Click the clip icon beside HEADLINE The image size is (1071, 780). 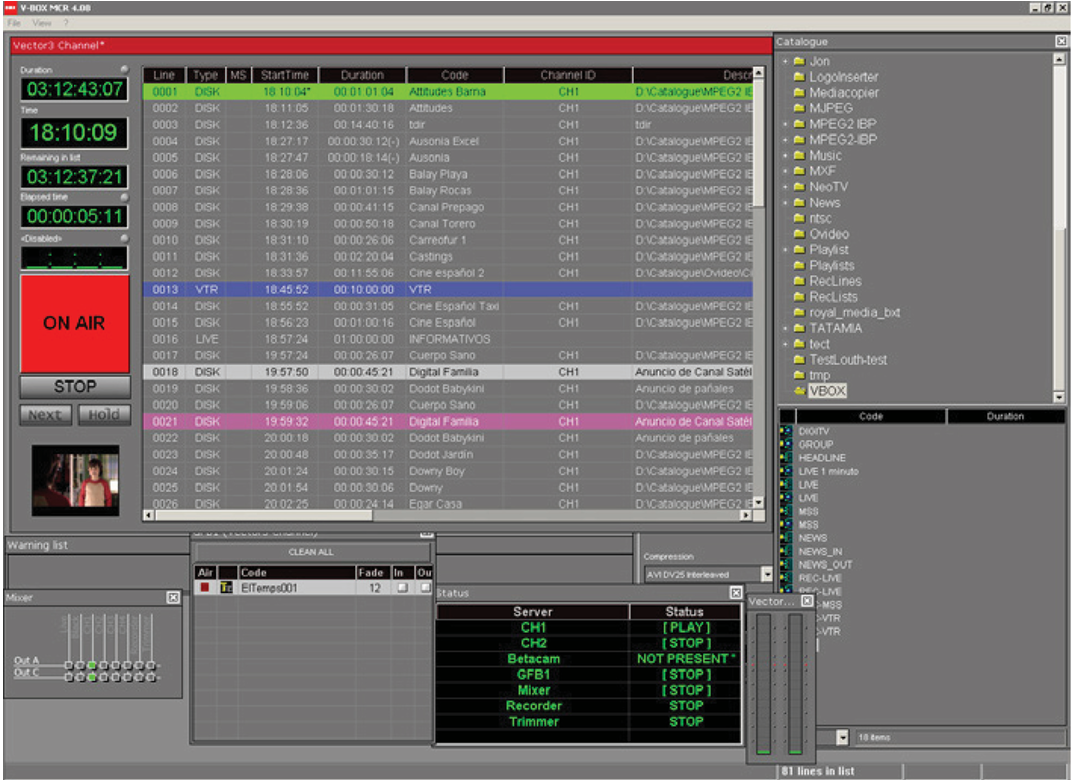(x=786, y=458)
